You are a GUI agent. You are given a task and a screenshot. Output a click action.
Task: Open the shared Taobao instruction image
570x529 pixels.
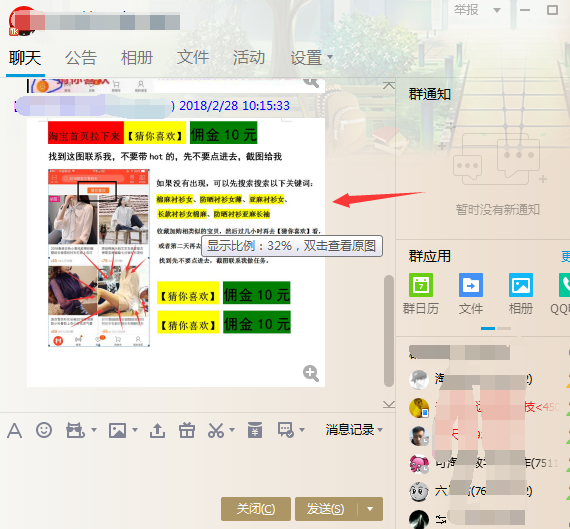pyautogui.click(x=176, y=252)
